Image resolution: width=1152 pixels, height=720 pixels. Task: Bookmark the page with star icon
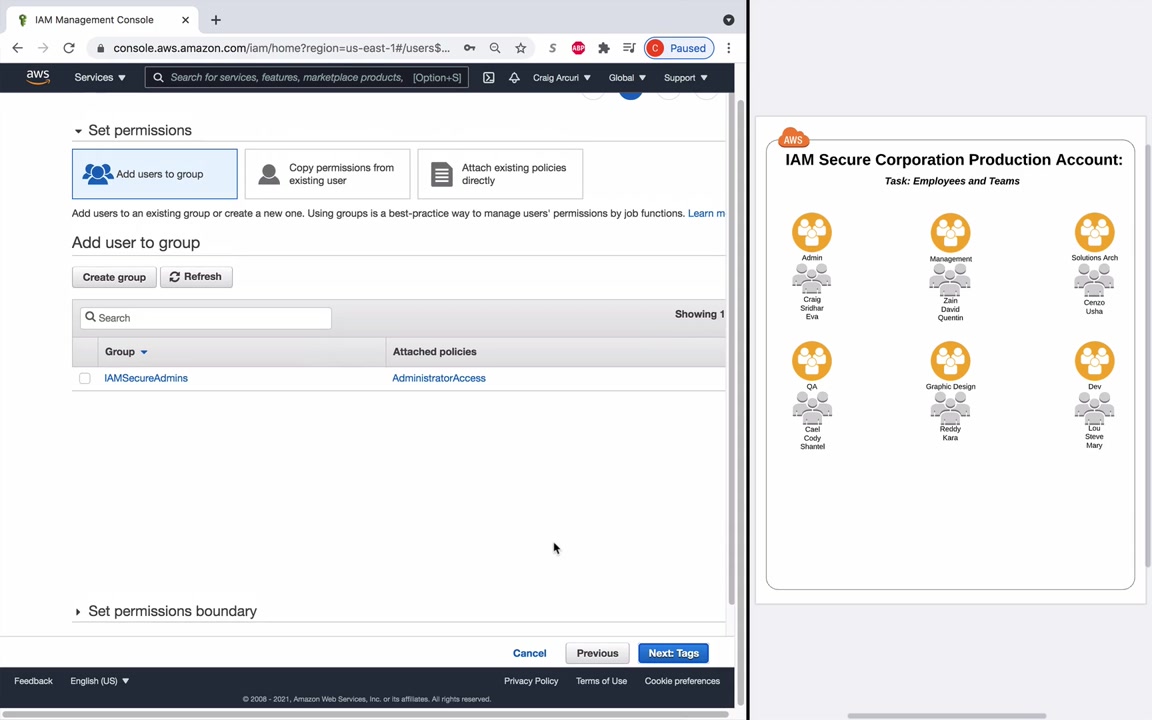pos(521,48)
